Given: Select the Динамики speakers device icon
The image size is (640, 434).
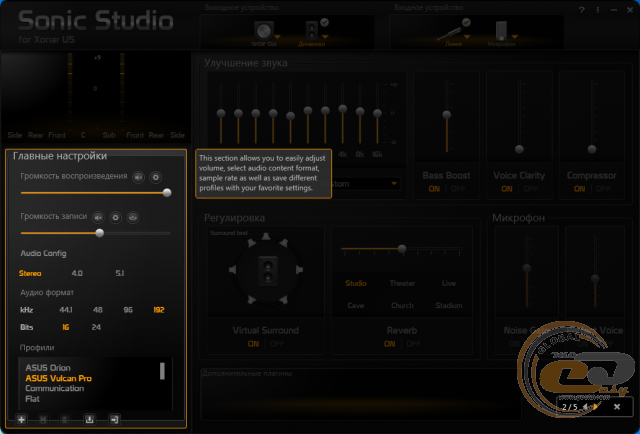Looking at the screenshot, I should pos(312,30).
